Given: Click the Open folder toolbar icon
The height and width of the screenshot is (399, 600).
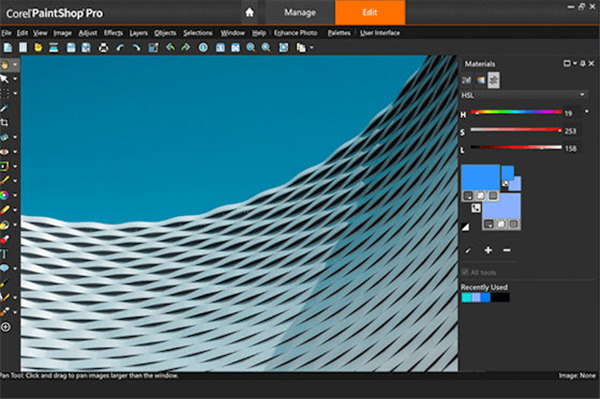Looking at the screenshot, I should click(38, 47).
